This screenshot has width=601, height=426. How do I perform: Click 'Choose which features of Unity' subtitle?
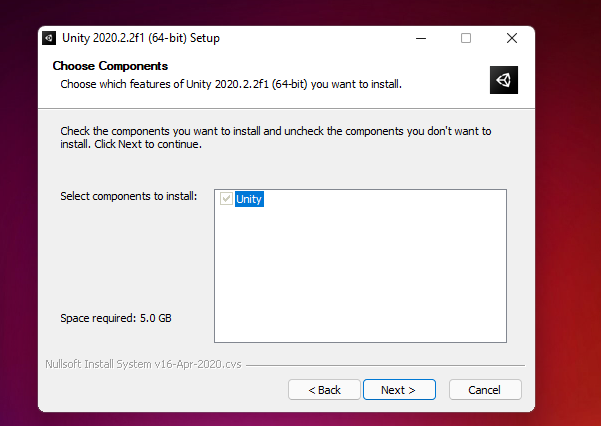pos(231,84)
